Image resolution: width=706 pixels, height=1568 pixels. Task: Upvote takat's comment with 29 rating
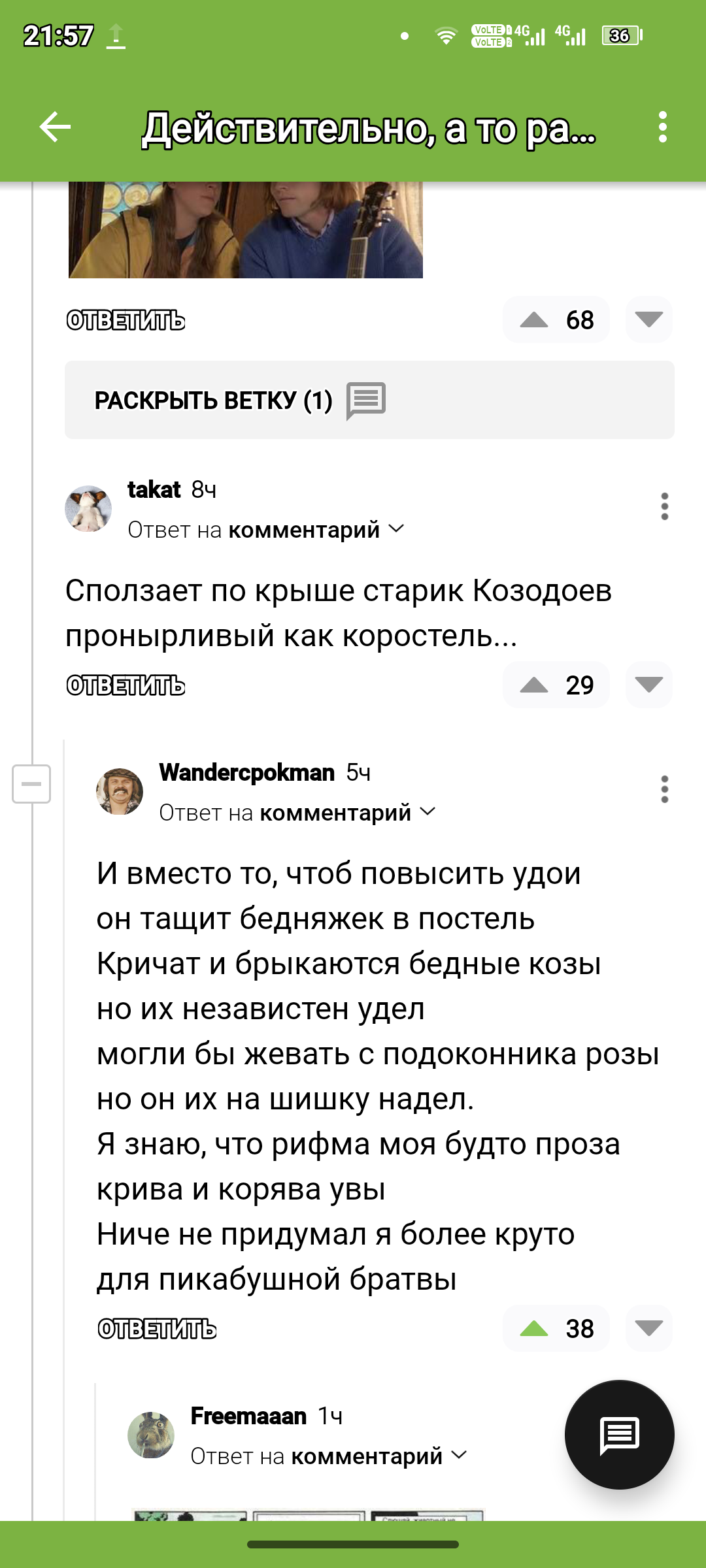point(534,685)
